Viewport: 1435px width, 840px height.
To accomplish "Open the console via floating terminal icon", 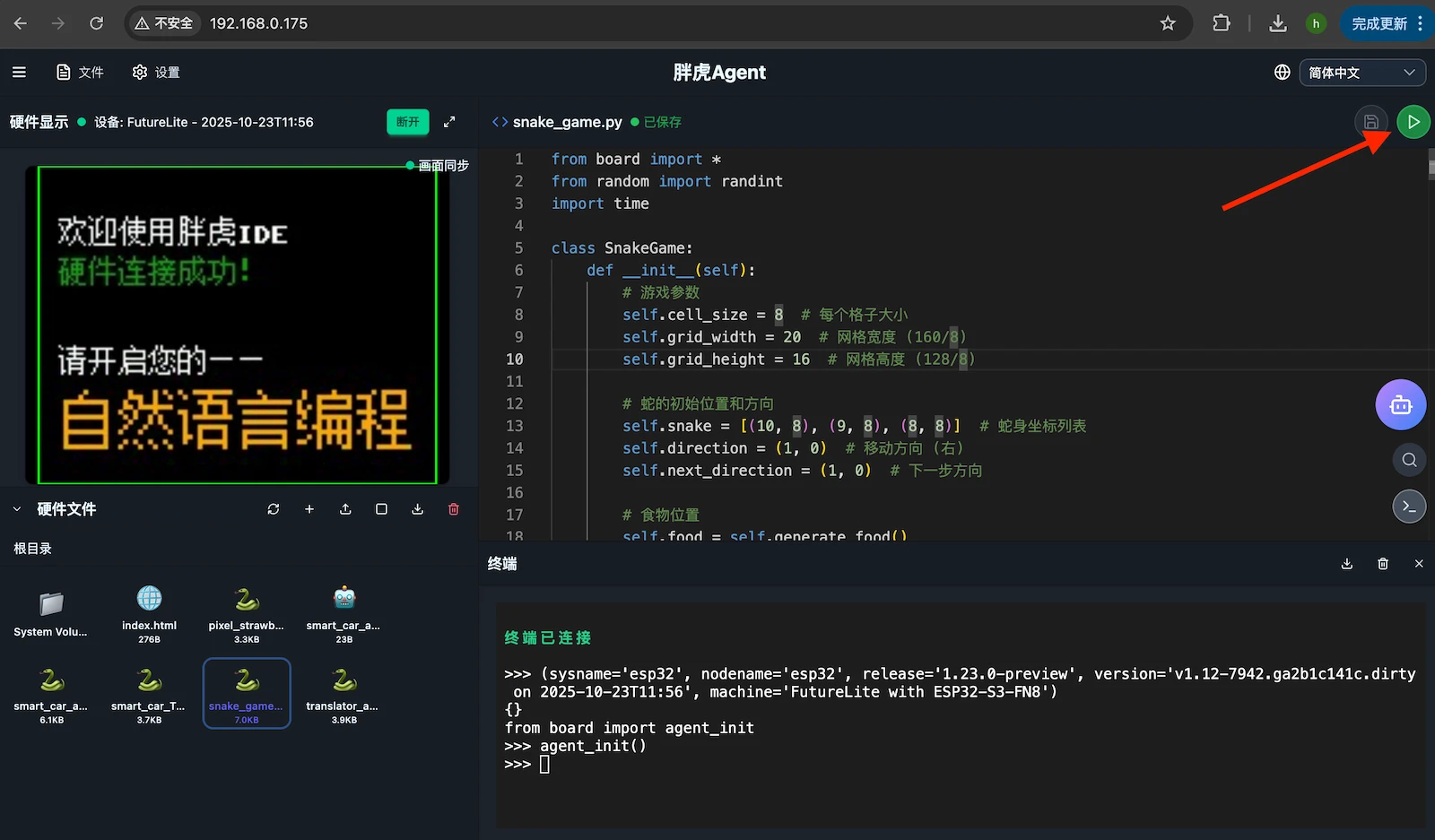I will [x=1409, y=506].
